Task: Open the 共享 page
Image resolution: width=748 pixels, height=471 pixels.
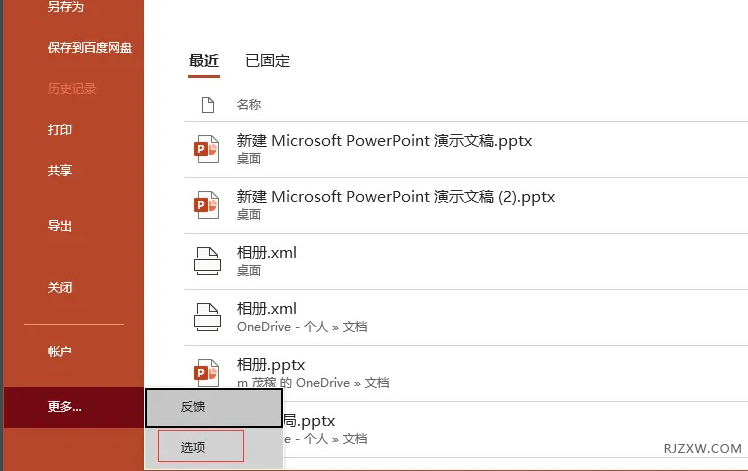Action: (x=60, y=170)
